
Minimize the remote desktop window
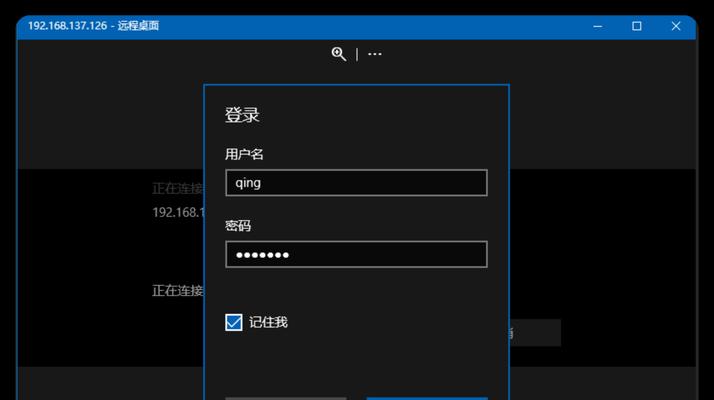pyautogui.click(x=598, y=26)
